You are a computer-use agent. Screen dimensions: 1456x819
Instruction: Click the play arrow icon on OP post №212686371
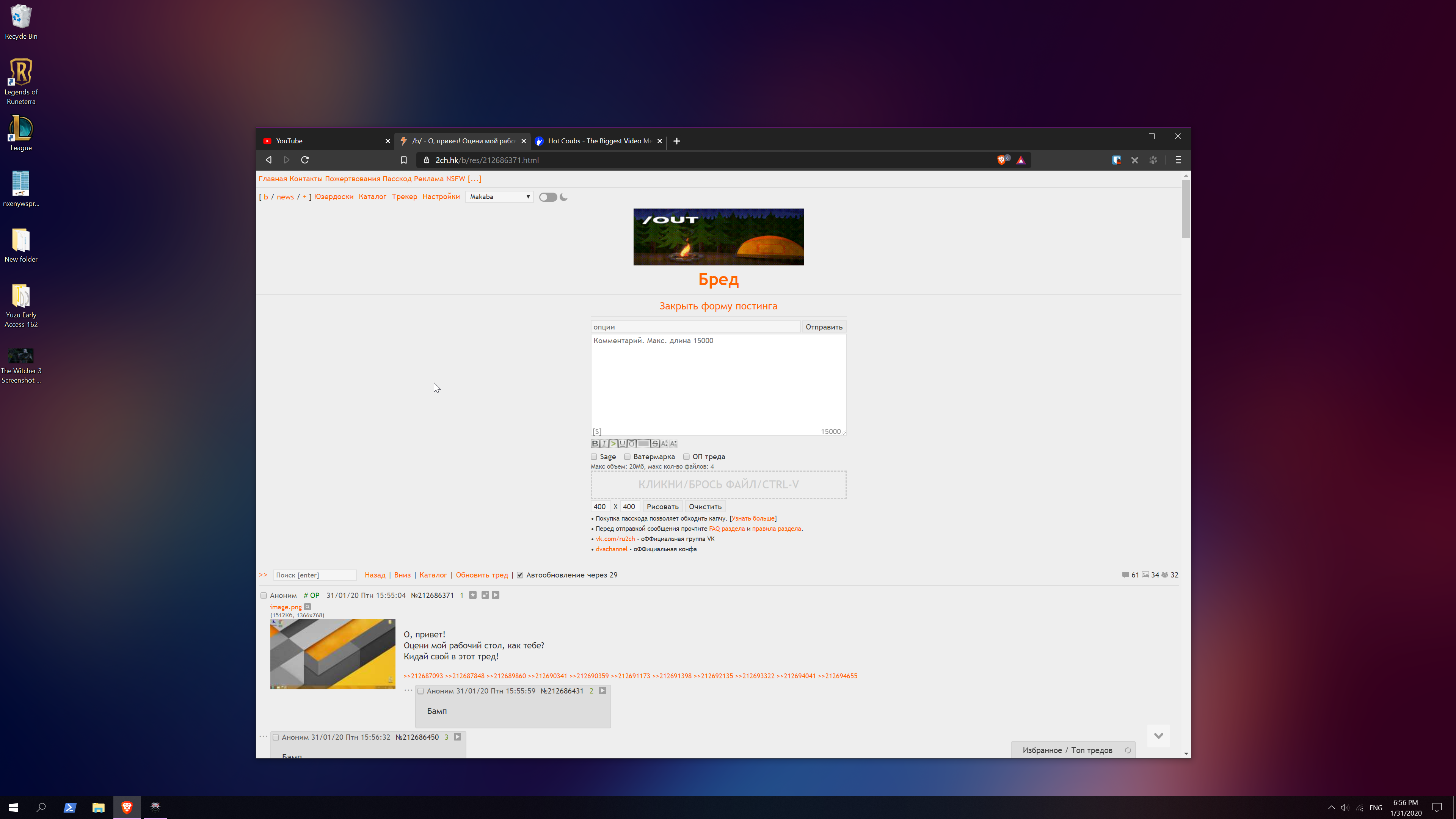click(496, 595)
